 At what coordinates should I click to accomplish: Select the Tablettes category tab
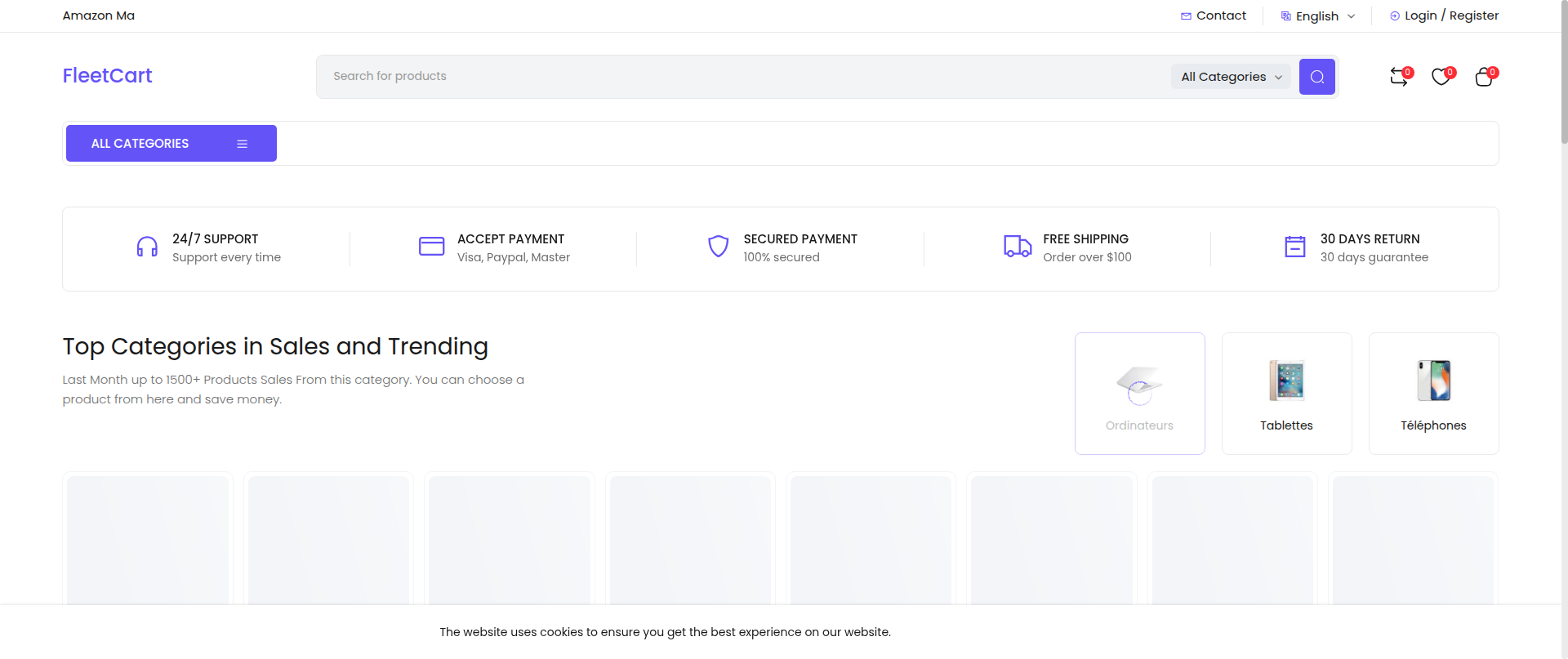[1287, 394]
